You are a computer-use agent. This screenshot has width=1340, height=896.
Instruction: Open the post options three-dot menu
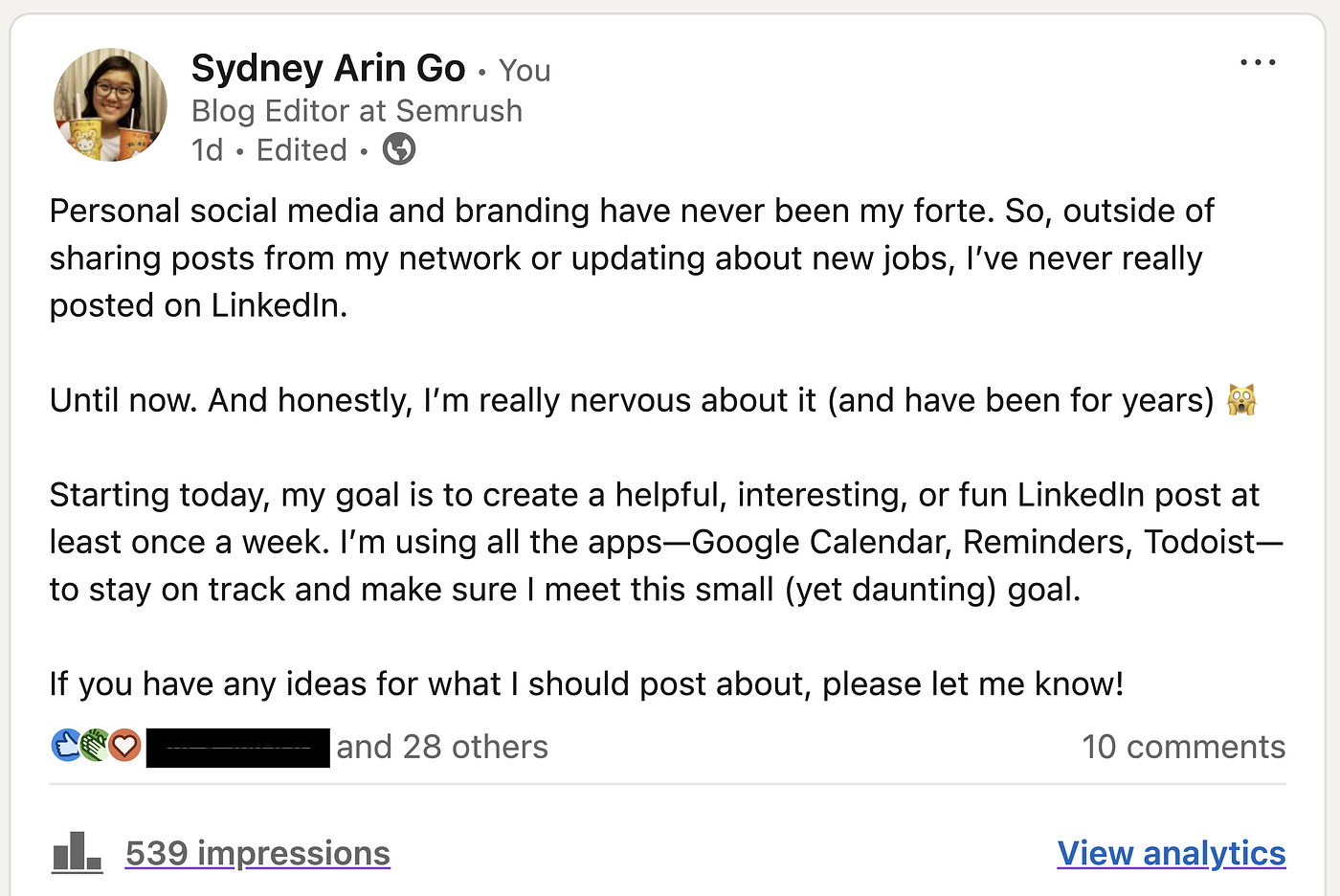point(1257,61)
